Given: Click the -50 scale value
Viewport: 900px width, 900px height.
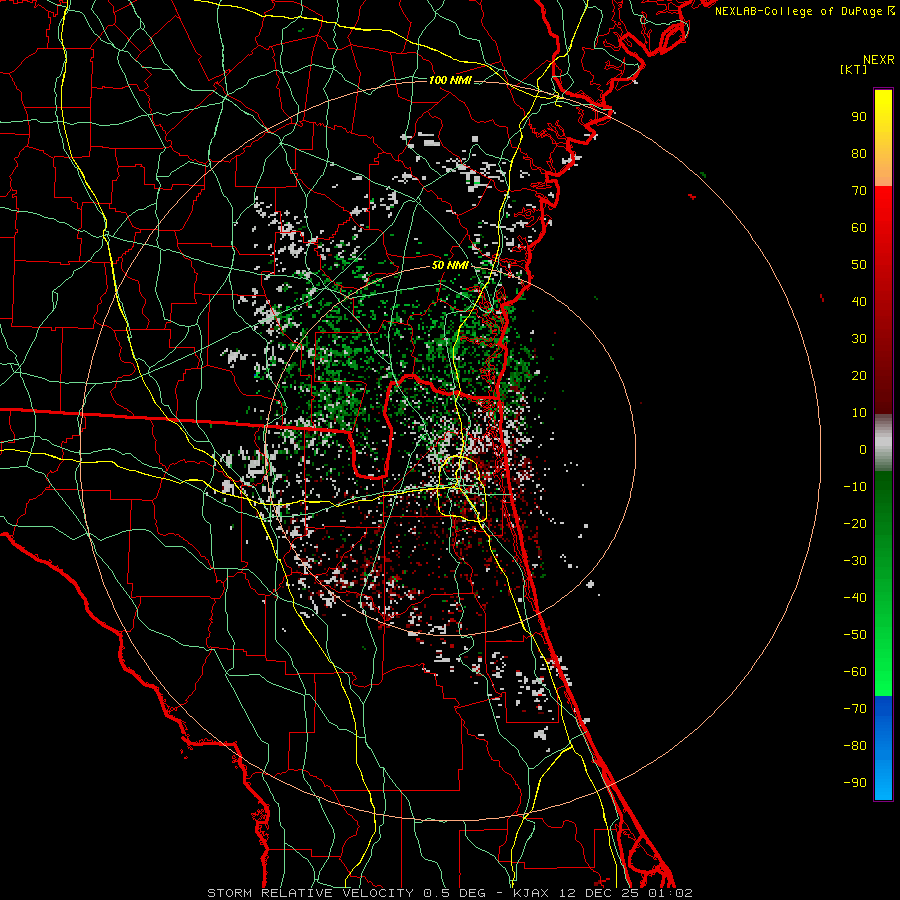Looking at the screenshot, I should click(855, 634).
